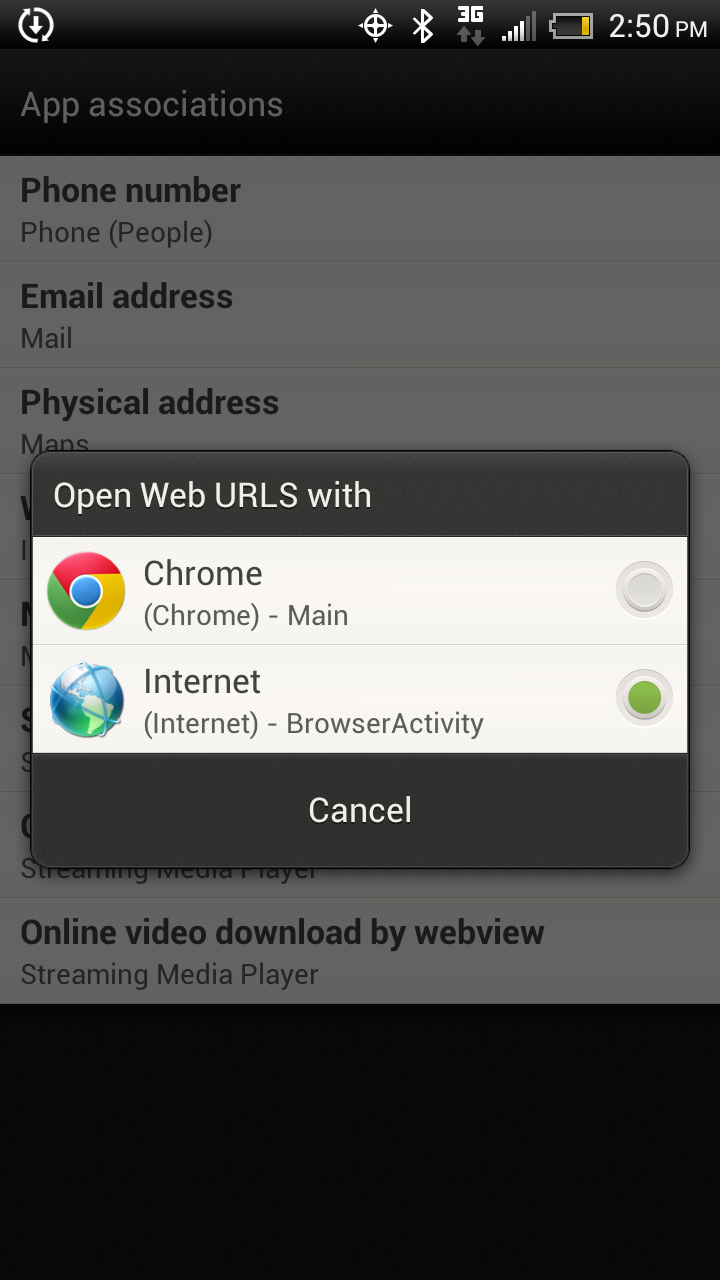
Task: Tap the battery level icon
Action: (x=572, y=26)
